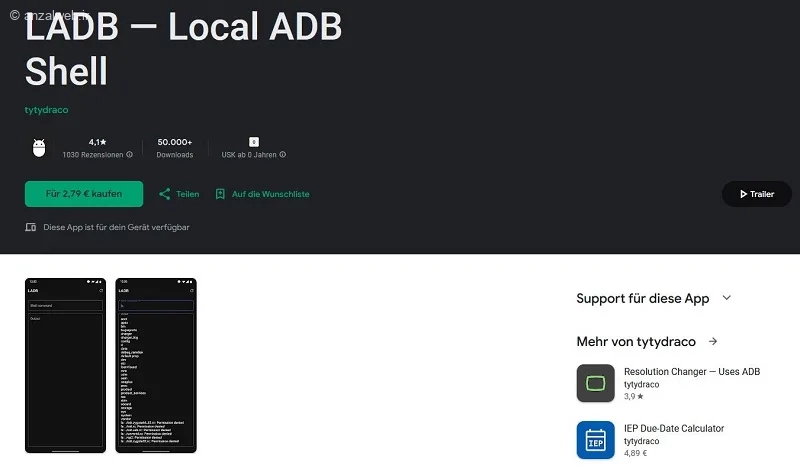
Task: Click the USK 0 rating badge
Action: (x=254, y=142)
